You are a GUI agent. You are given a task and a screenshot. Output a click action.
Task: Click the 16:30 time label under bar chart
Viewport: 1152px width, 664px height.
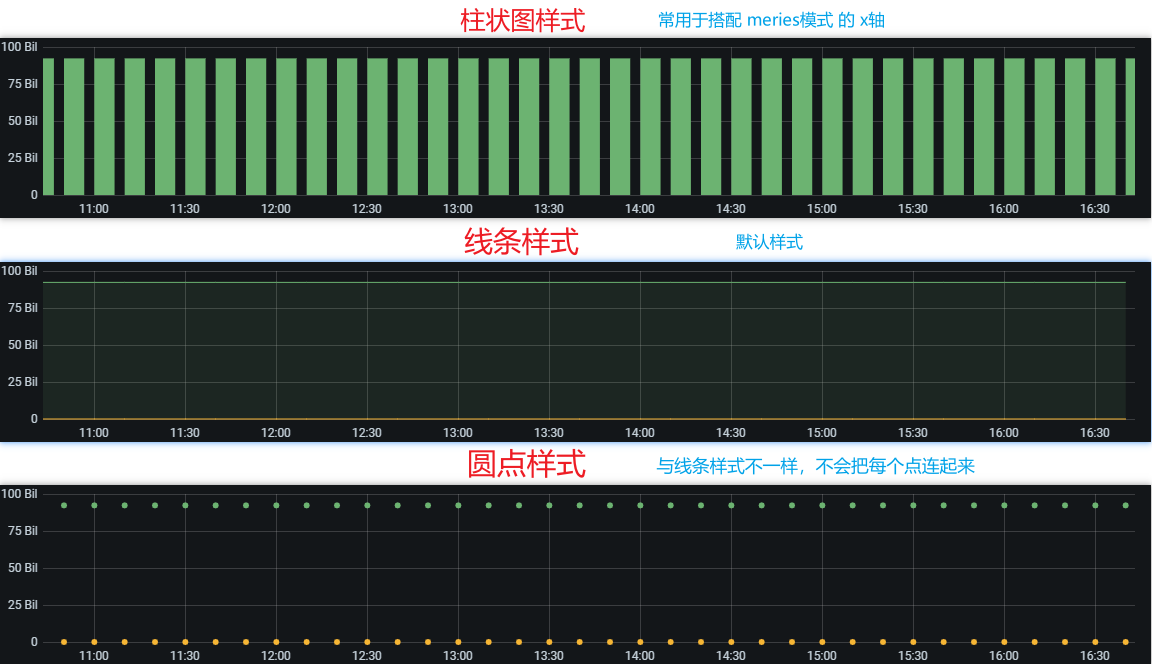tap(1095, 209)
